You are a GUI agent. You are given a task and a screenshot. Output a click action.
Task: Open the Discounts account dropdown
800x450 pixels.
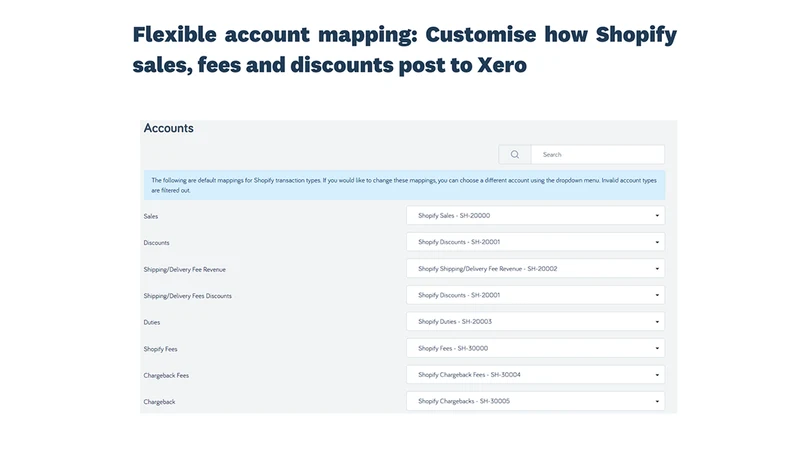tap(535, 242)
